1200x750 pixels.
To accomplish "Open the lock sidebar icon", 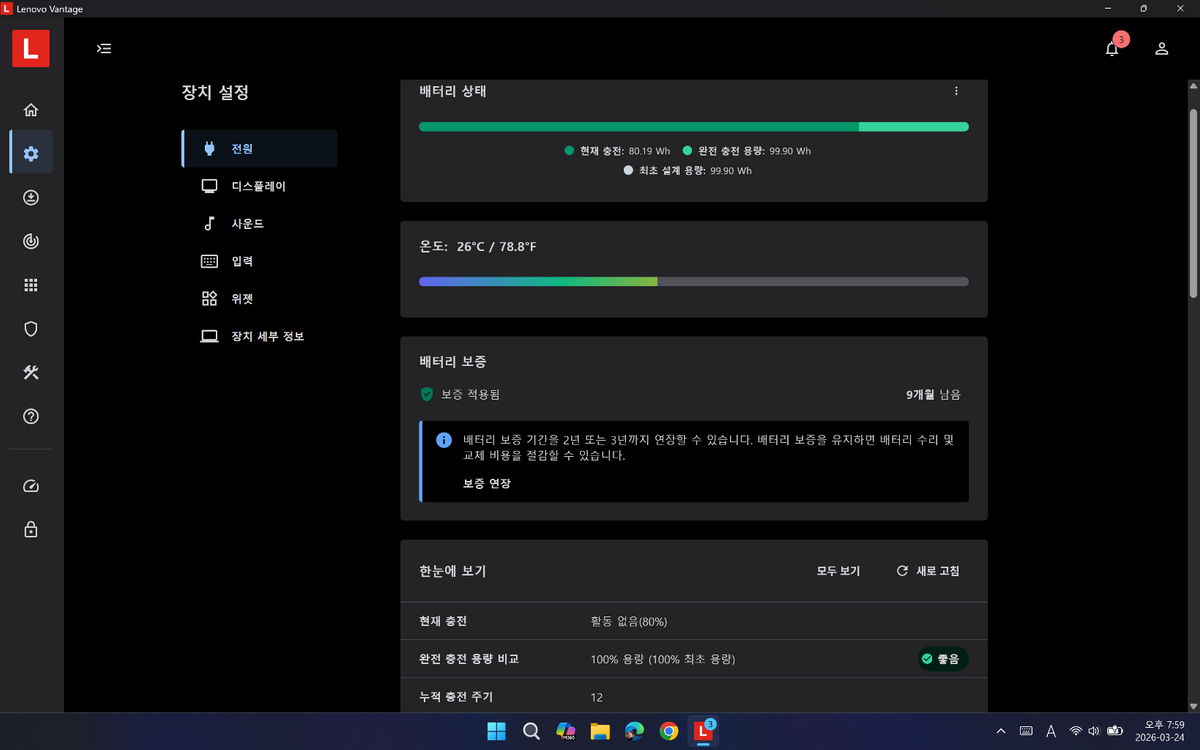I will [30, 529].
